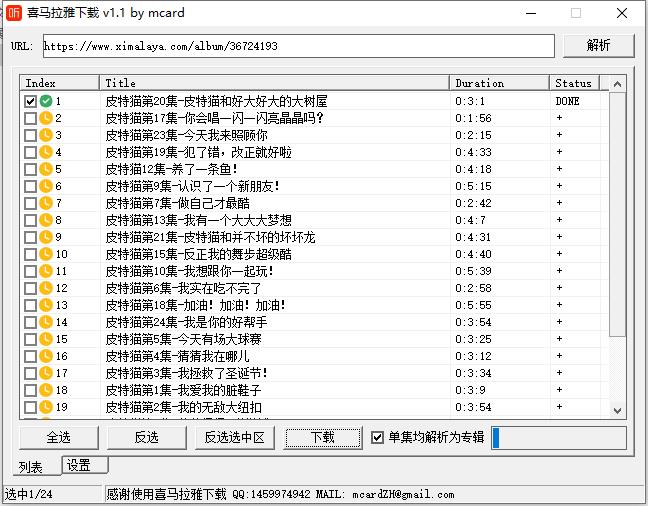
Task: Click the clock icon beside index 17
Action: (x=46, y=373)
